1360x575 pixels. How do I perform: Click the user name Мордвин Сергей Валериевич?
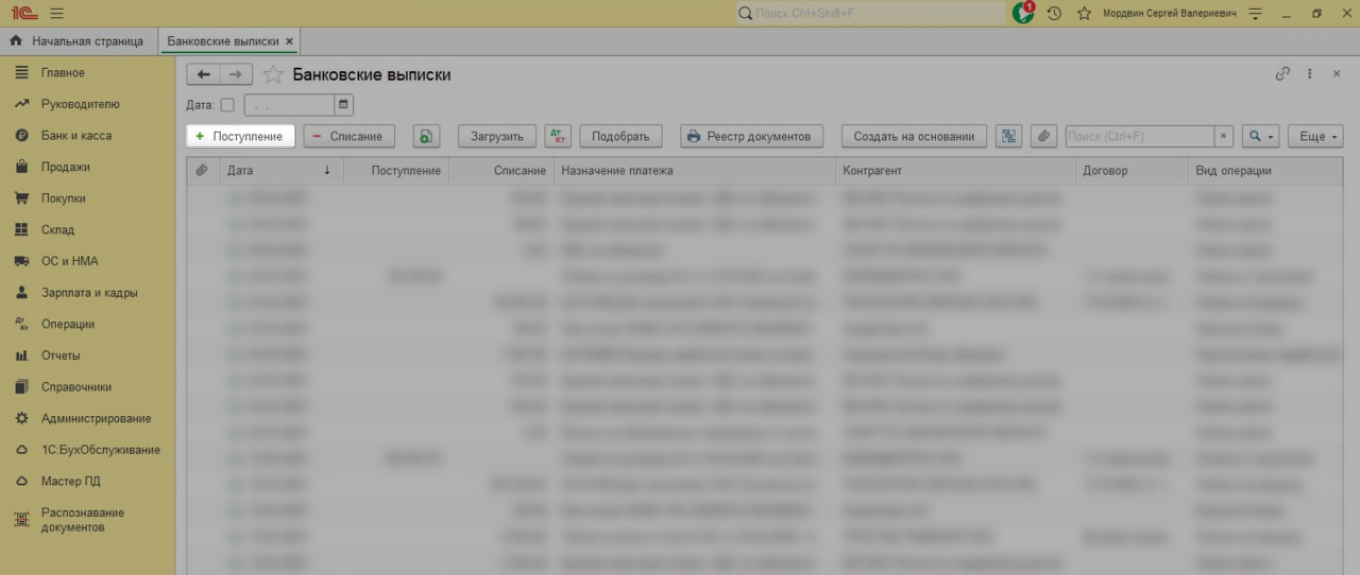(1169, 13)
